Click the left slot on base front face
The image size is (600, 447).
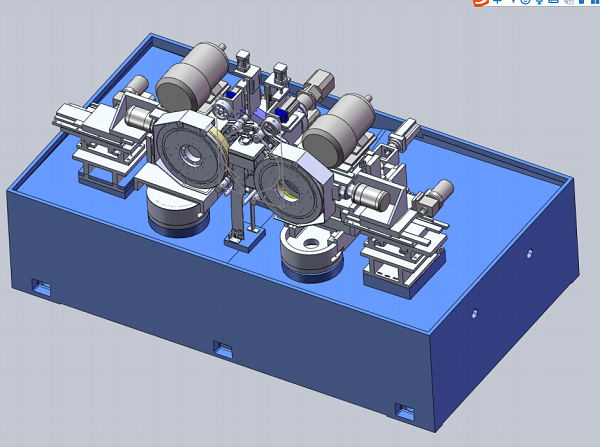pos(41,287)
